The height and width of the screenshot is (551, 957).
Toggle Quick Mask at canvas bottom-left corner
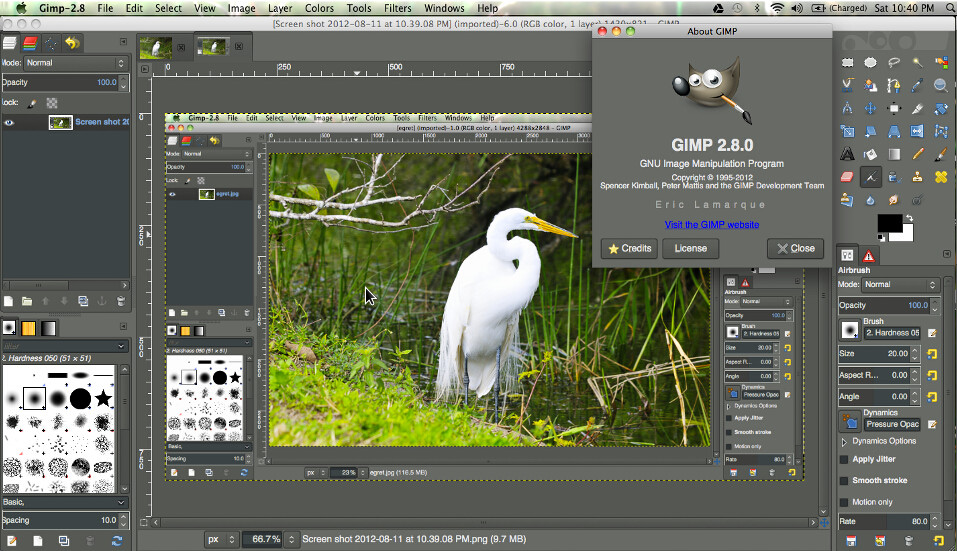144,522
